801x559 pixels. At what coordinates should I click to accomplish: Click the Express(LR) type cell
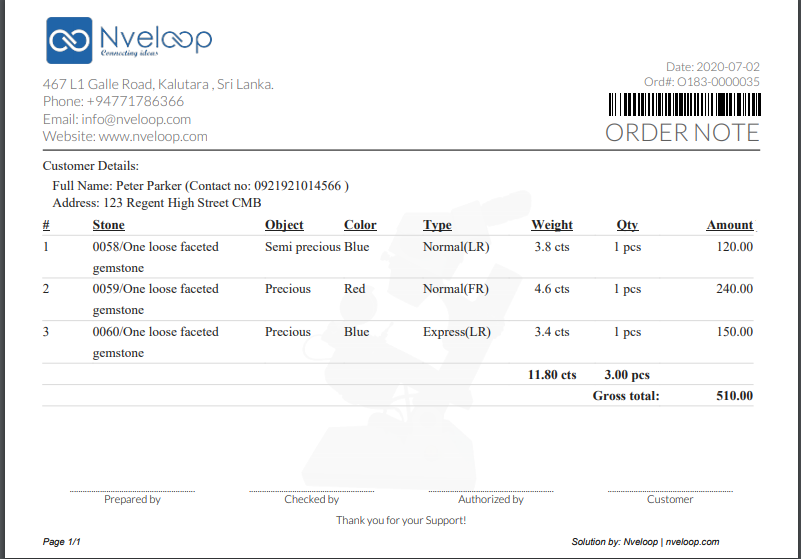pos(457,332)
